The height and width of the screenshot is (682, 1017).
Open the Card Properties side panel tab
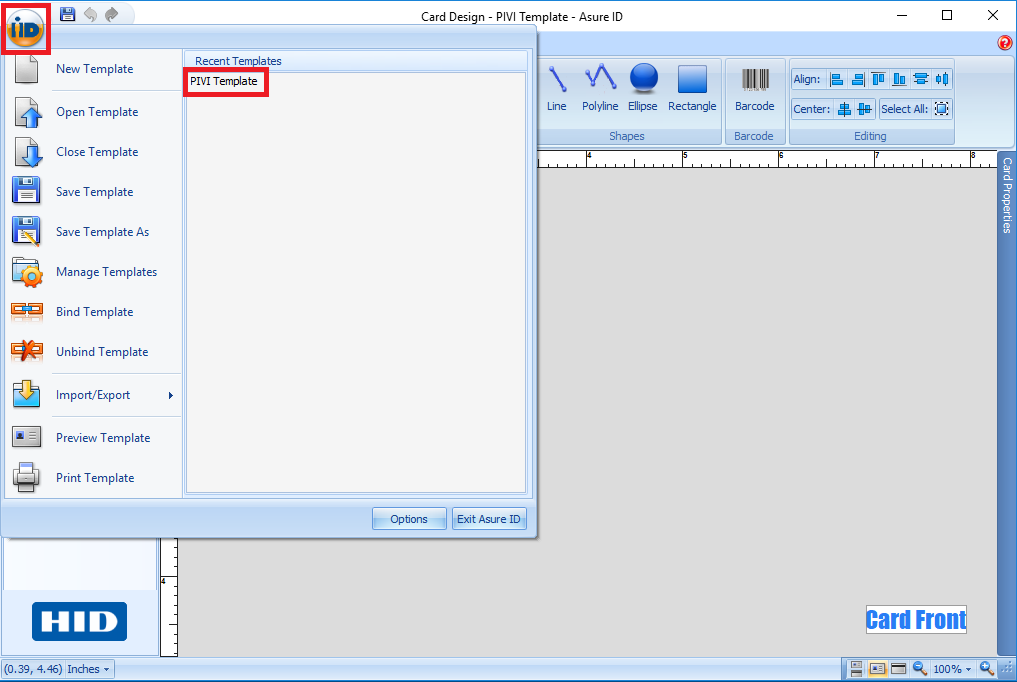(1007, 194)
